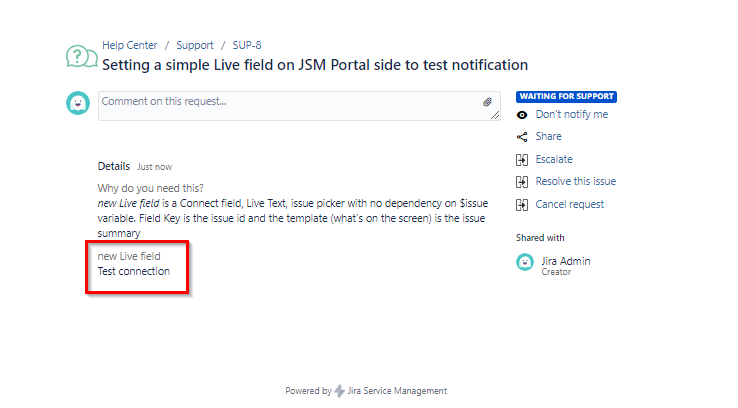Click the commenter avatar beside comment box
This screenshot has height=408, width=738.
click(x=78, y=103)
